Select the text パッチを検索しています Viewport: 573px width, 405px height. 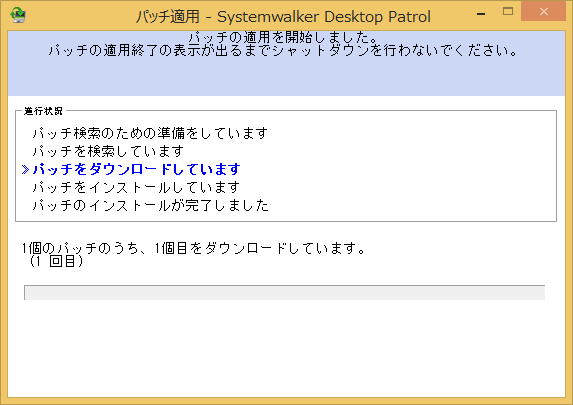108,151
